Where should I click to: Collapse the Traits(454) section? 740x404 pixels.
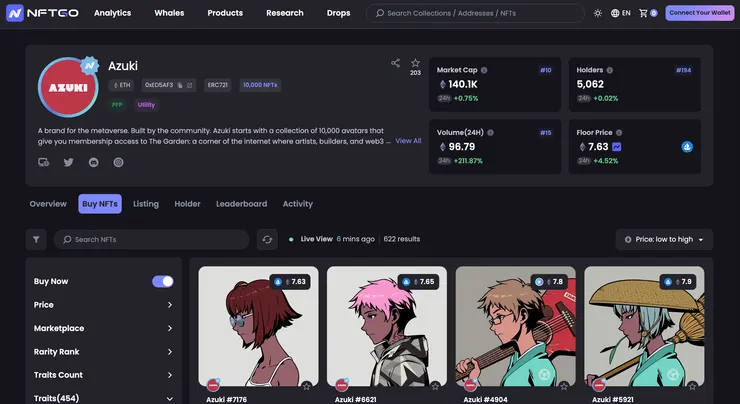coord(104,398)
